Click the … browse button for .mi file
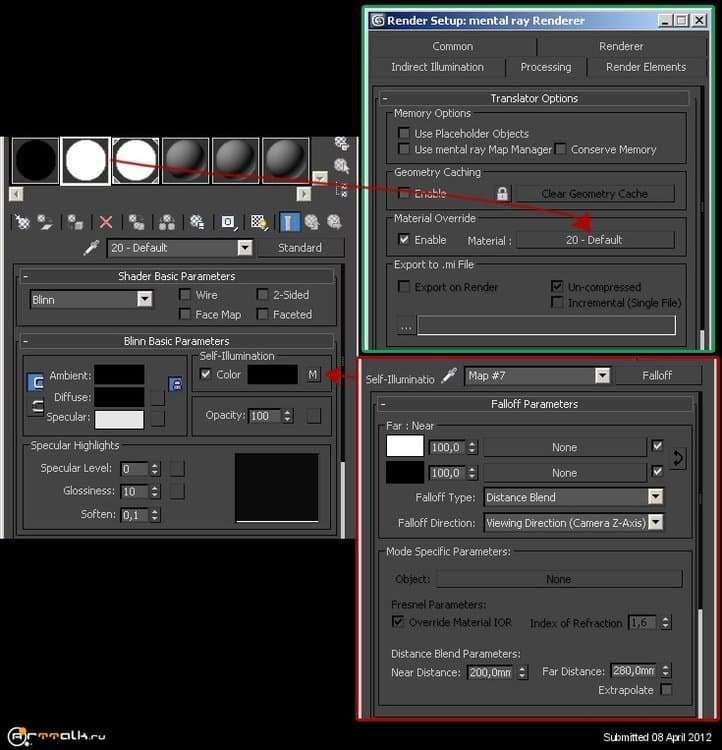722x750 pixels. 406,327
